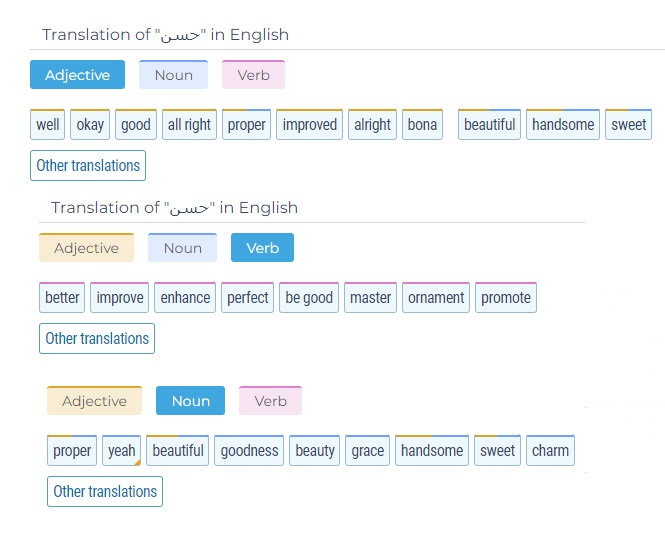Select the highlighted blue Adjective tab
Viewport: 665px width, 535px height.
(x=77, y=75)
